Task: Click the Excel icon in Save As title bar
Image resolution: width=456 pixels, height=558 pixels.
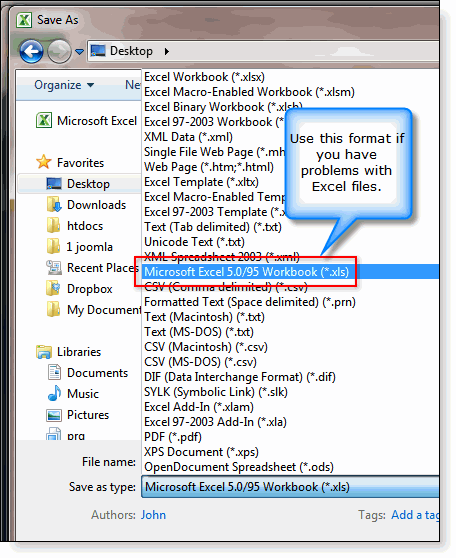Action: [24, 20]
